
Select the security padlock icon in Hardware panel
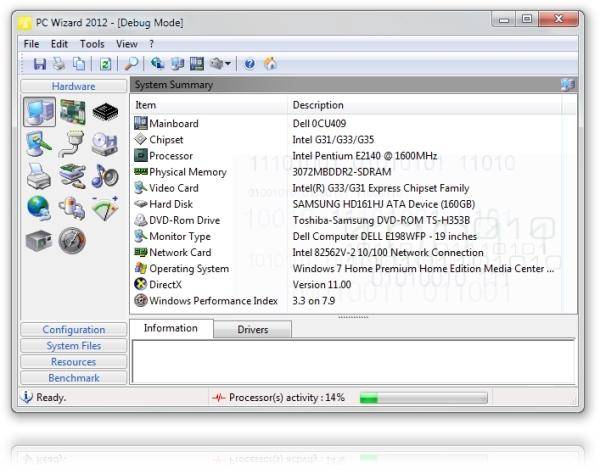coord(72,208)
